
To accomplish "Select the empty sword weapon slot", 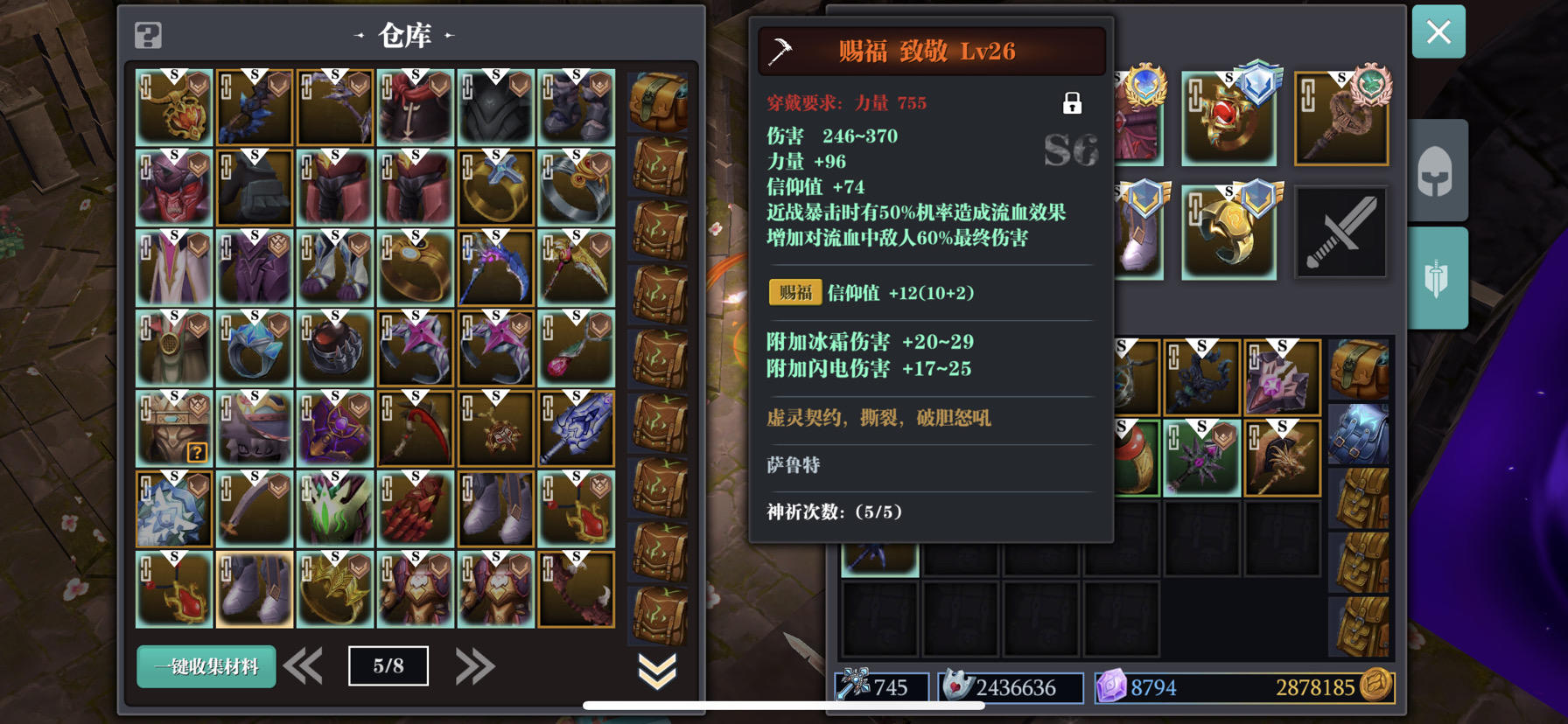I will tap(1341, 232).
